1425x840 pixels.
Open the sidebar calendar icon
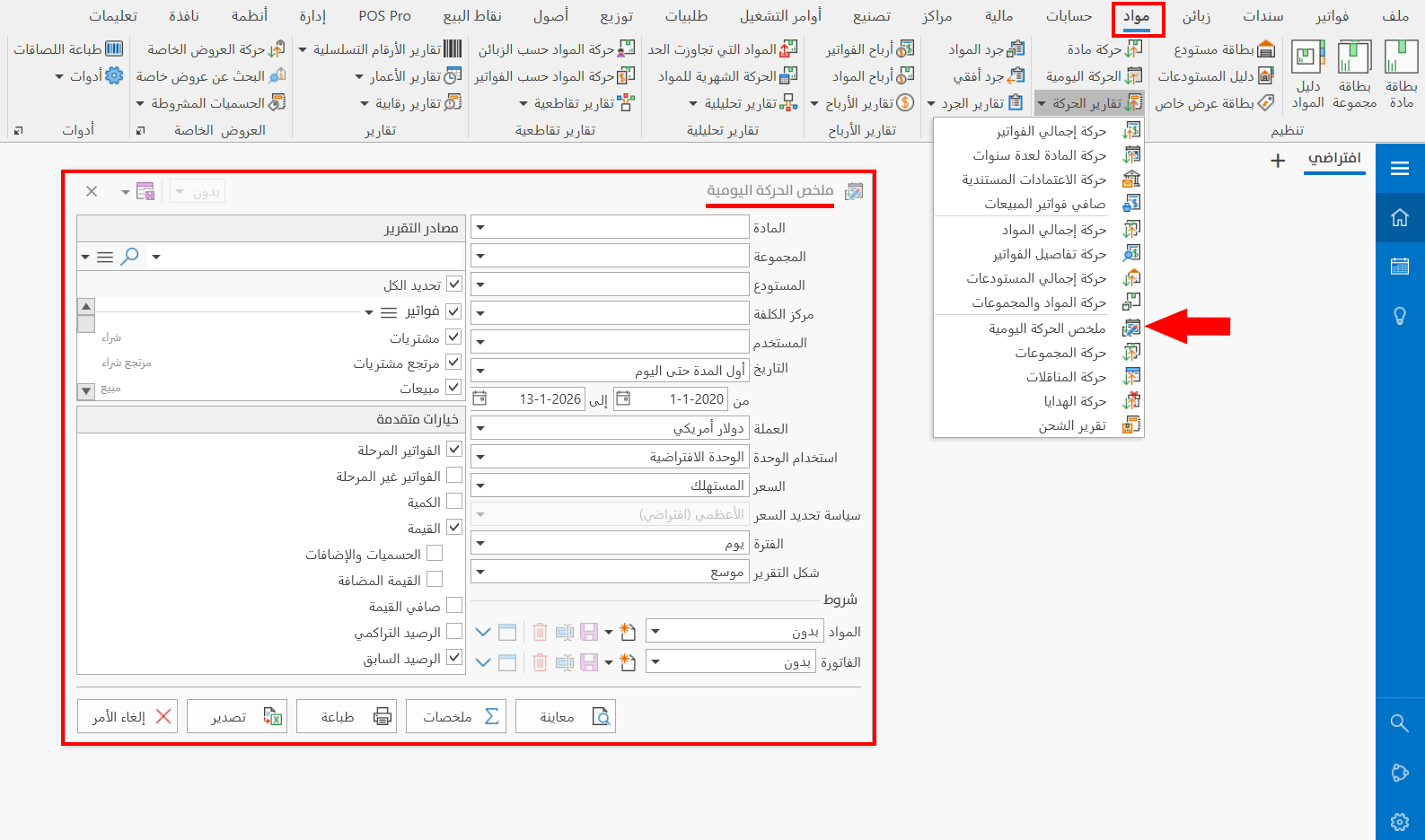coord(1400,267)
